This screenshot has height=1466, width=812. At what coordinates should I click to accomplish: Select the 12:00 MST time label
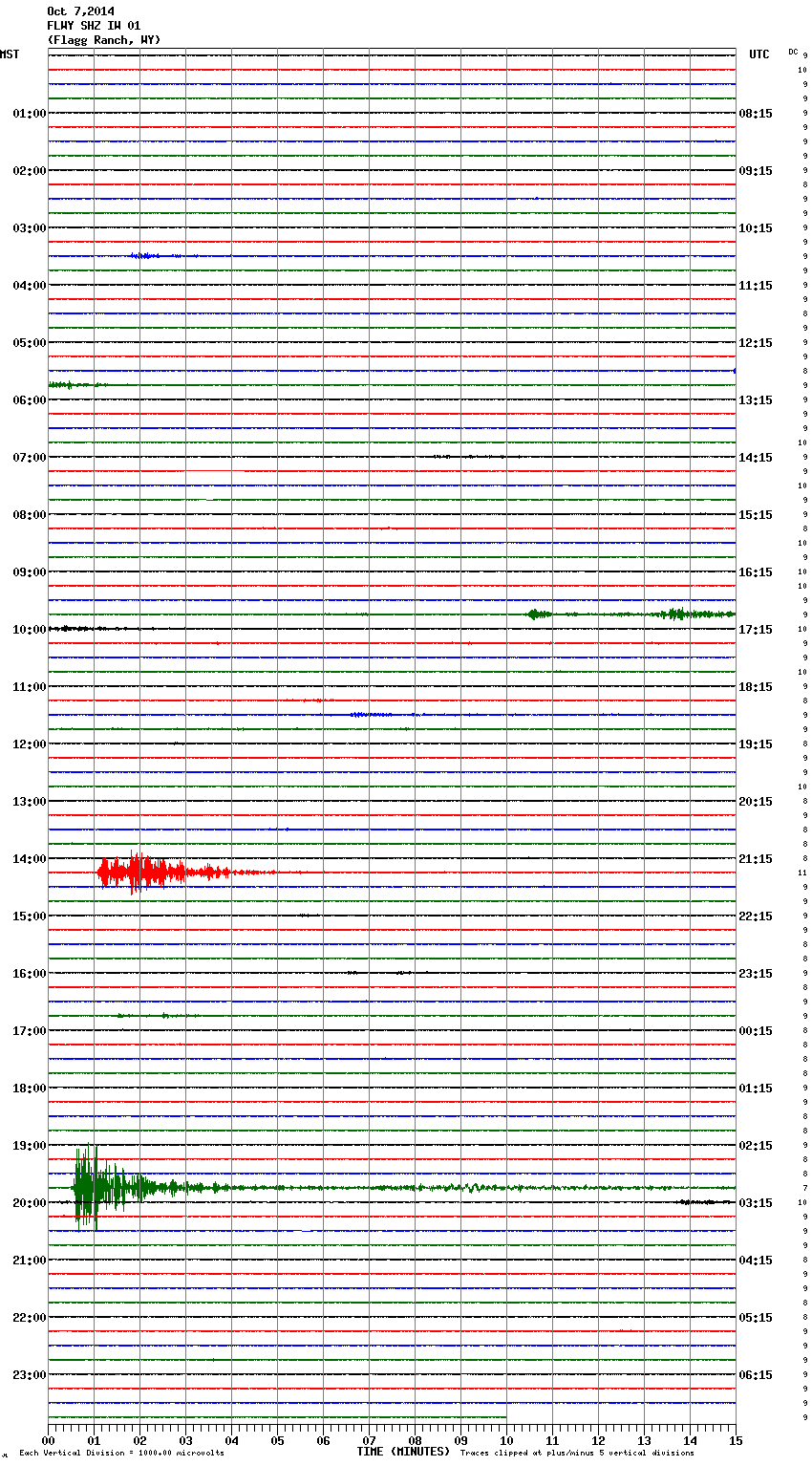[x=30, y=744]
